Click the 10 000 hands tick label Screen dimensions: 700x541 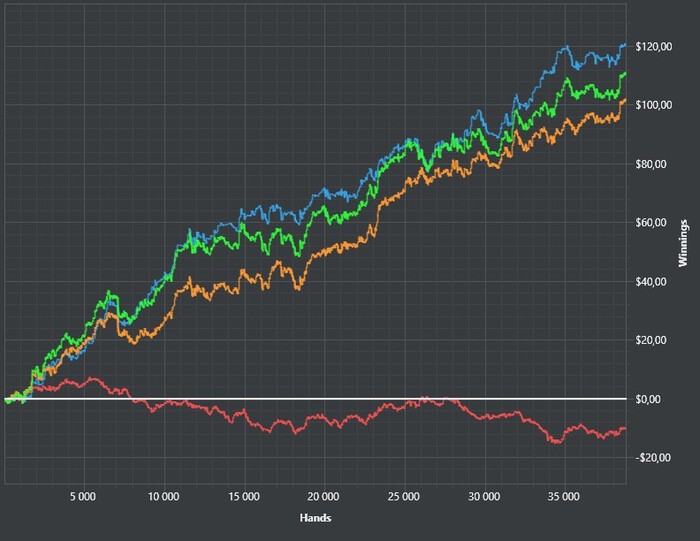point(163,496)
